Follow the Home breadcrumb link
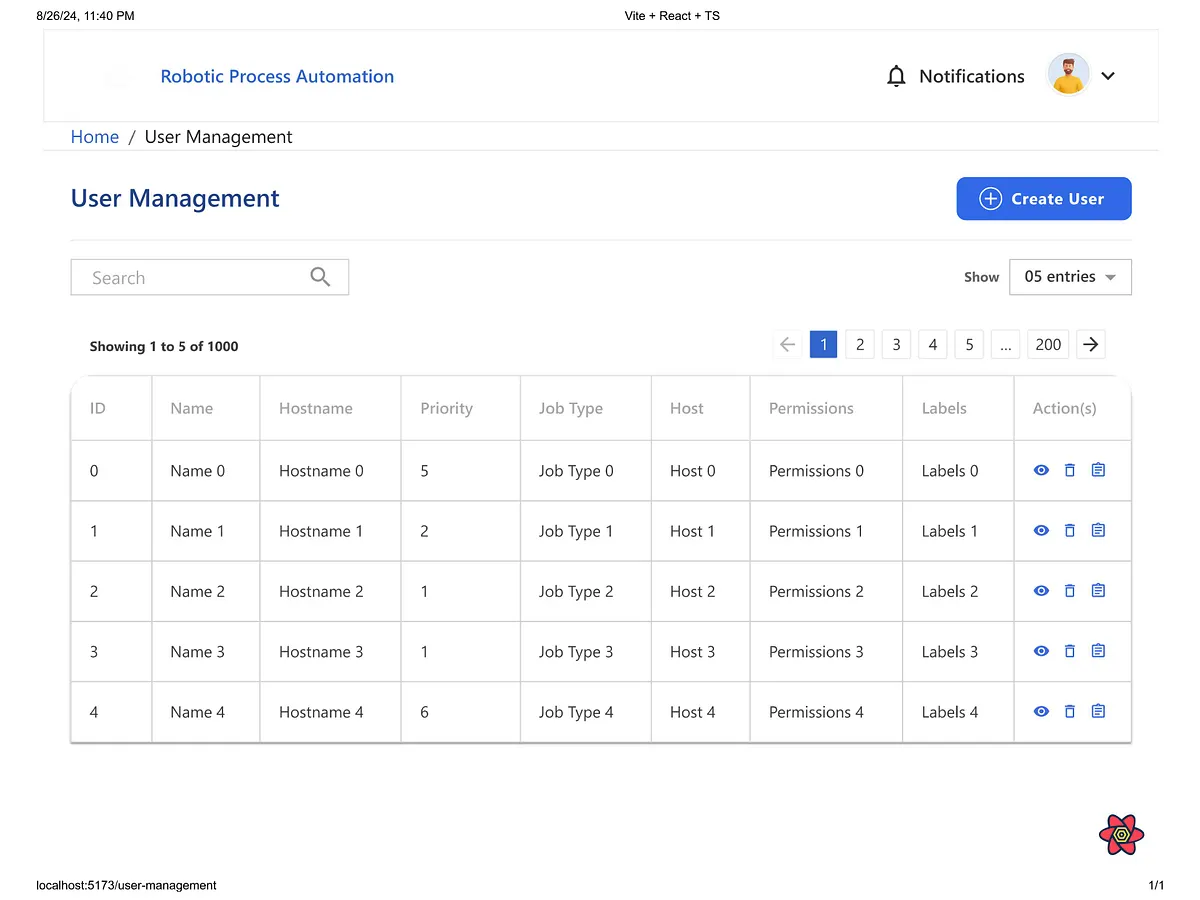The height and width of the screenshot is (900, 1200). [95, 137]
